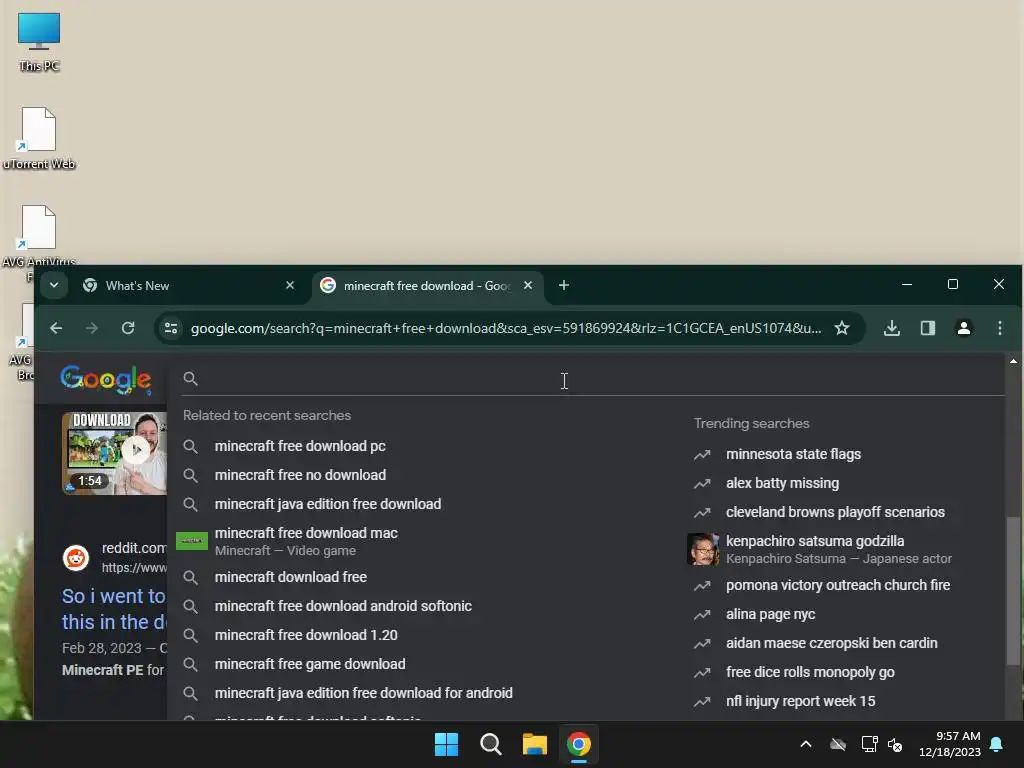Open network settings tray icon

pyautogui.click(x=869, y=744)
